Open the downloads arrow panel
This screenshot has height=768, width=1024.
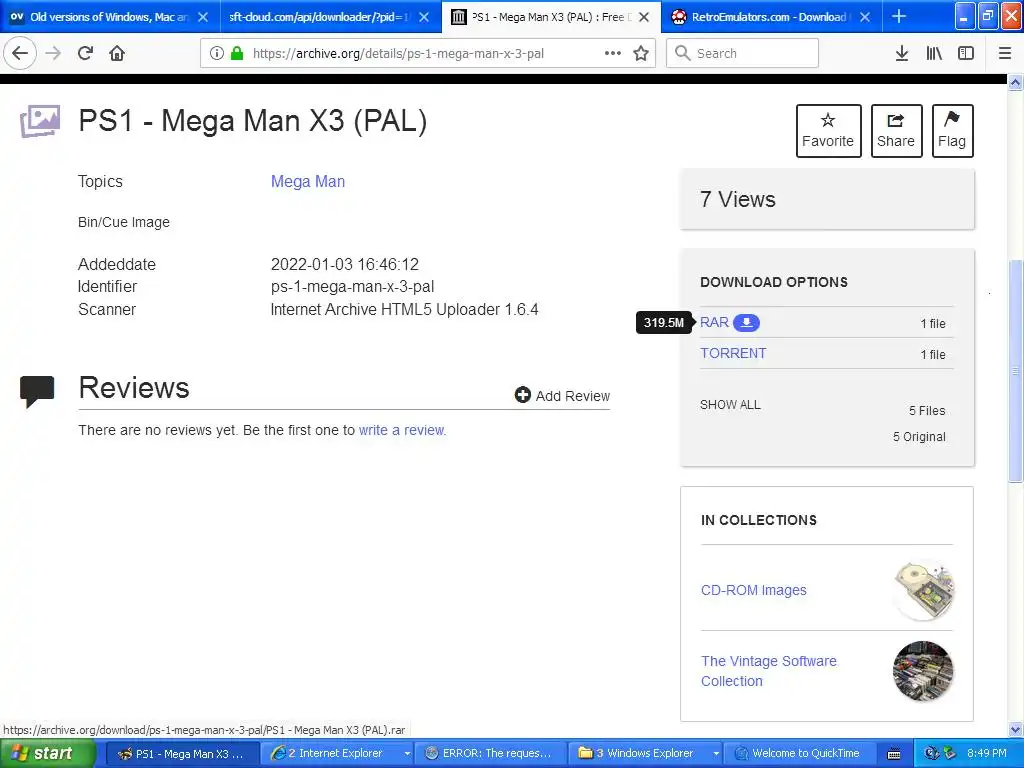902,54
